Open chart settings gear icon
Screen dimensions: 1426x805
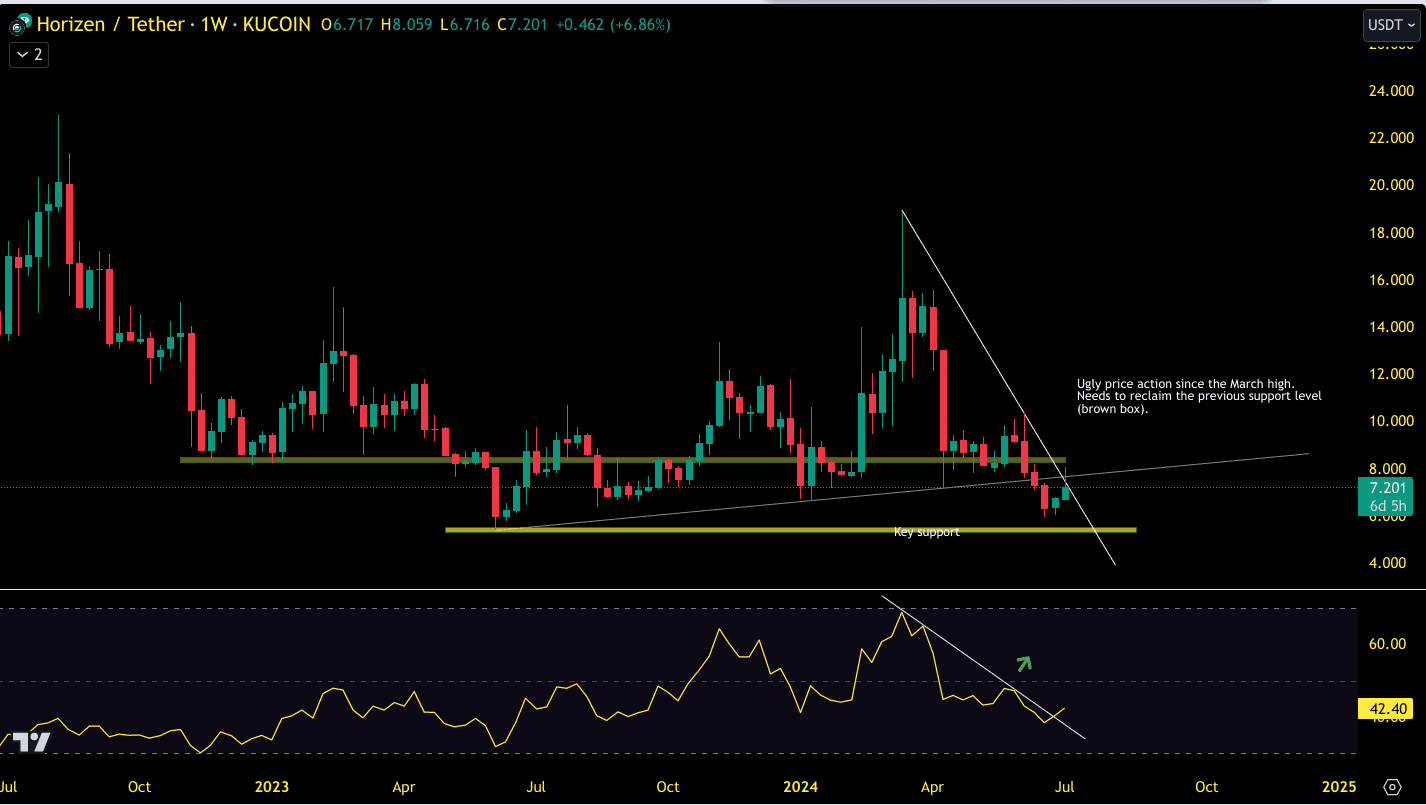tap(1391, 786)
